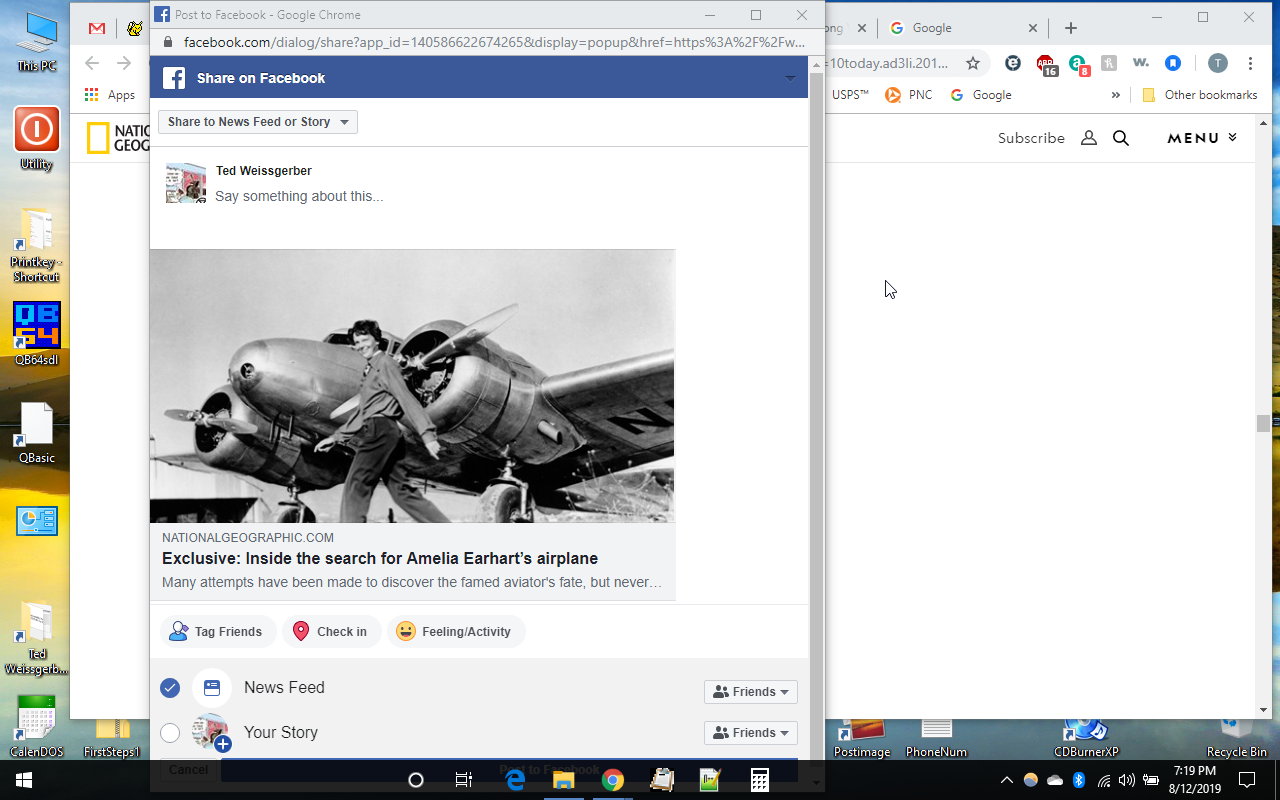Viewport: 1280px width, 800px height.
Task: Open the Calculator taskbar icon
Action: [759, 780]
